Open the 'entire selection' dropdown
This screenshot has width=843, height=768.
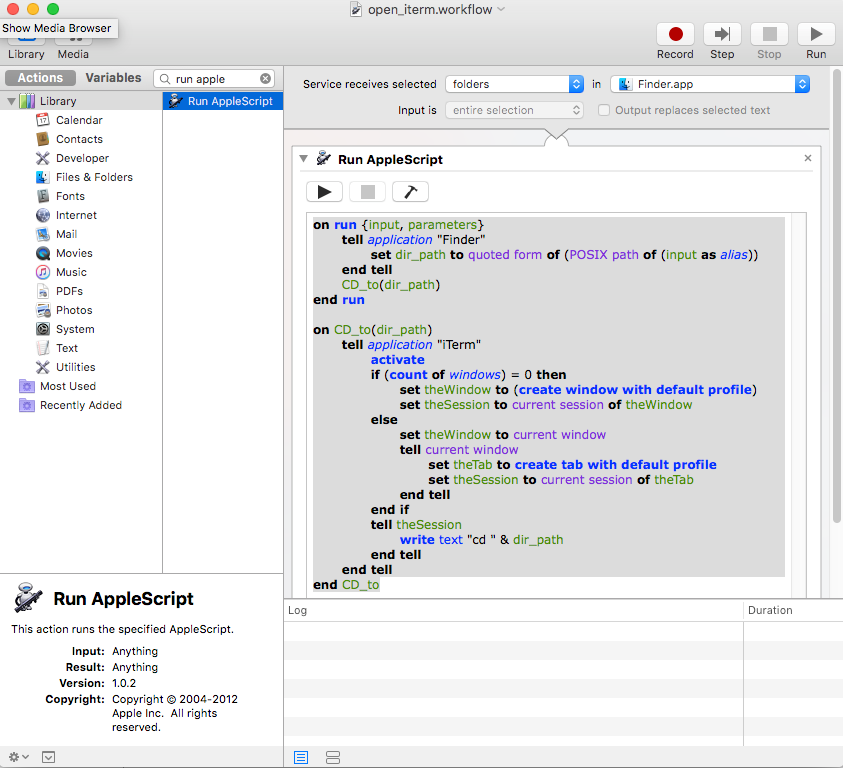(515, 110)
